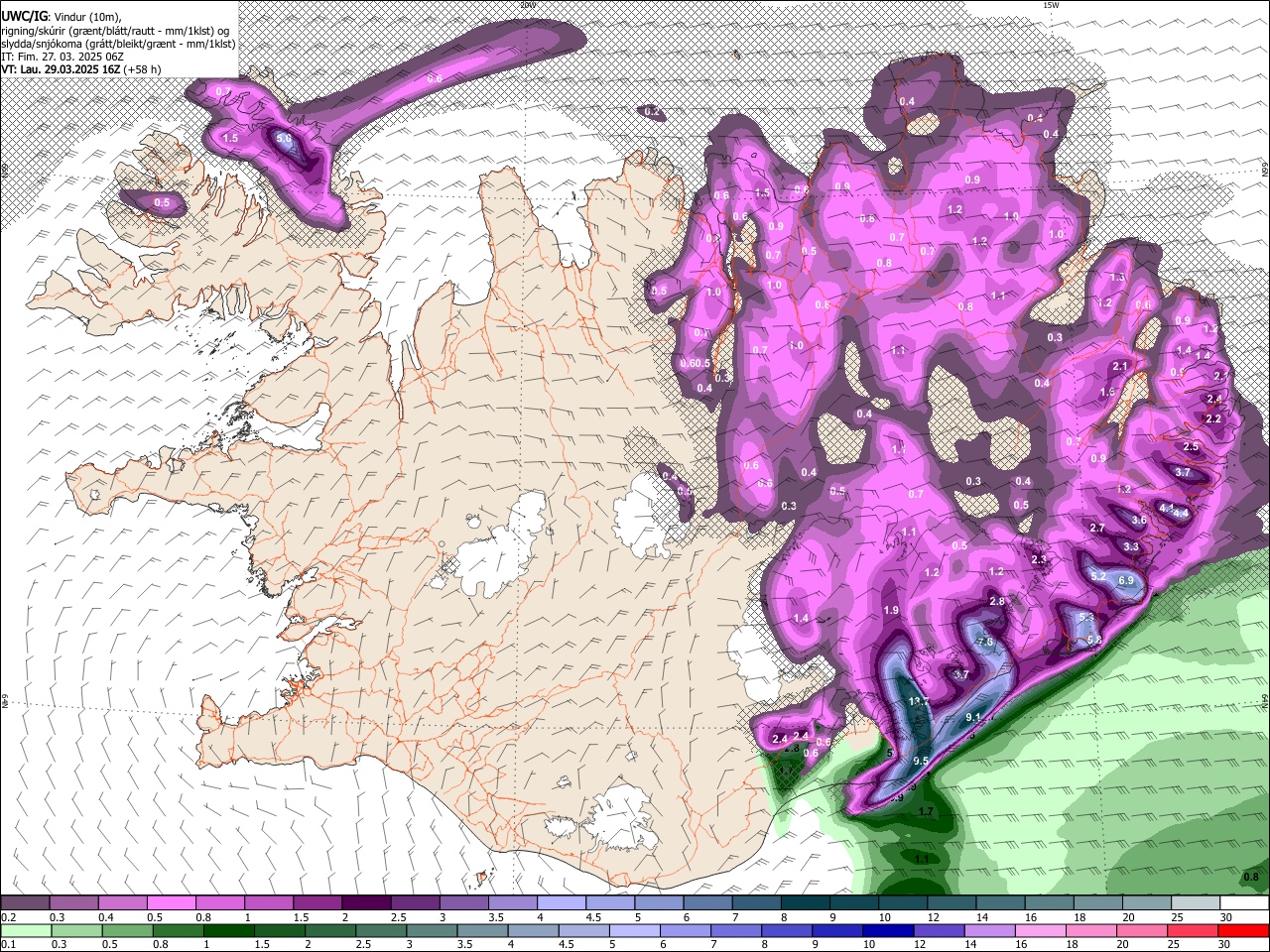This screenshot has width=1270, height=952.
Task: Click the 'IT: Fim. 27. 03. 2025 06Z' line
Action: (x=63, y=57)
